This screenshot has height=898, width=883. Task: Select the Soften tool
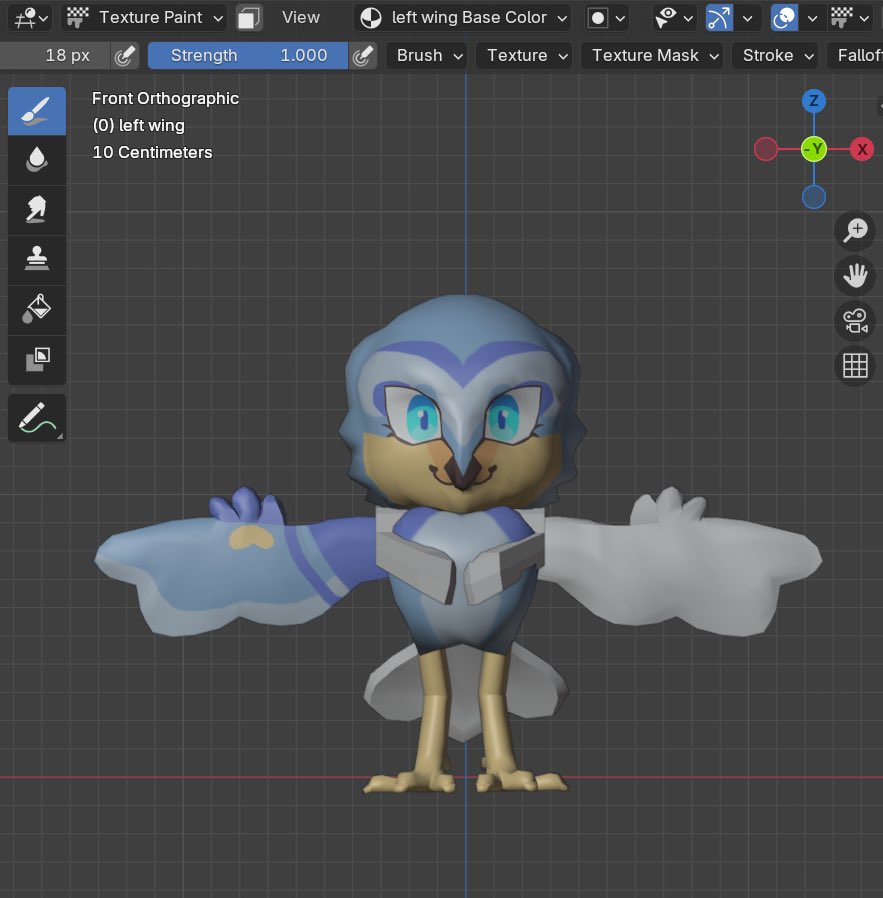(37, 160)
